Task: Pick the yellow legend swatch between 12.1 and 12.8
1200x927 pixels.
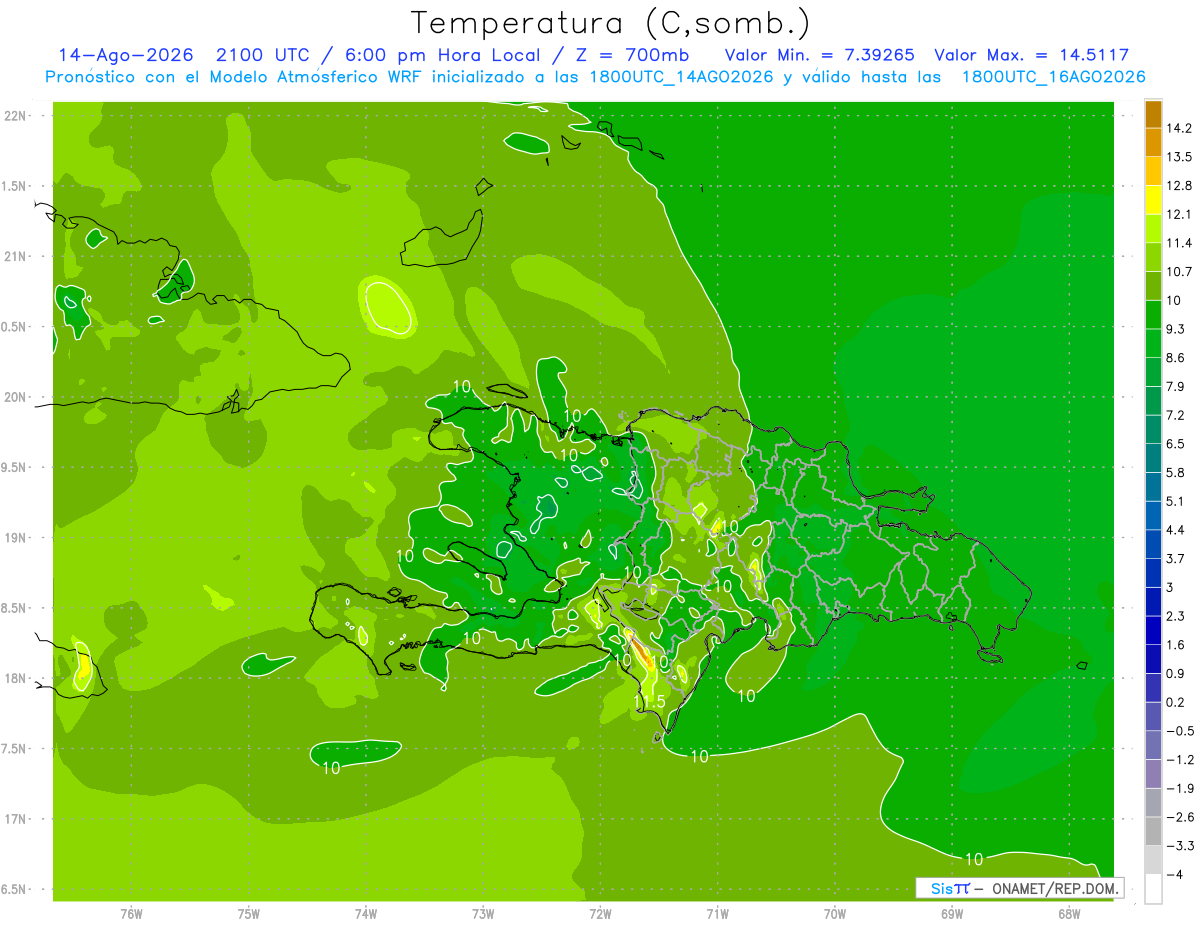Action: (x=1153, y=200)
